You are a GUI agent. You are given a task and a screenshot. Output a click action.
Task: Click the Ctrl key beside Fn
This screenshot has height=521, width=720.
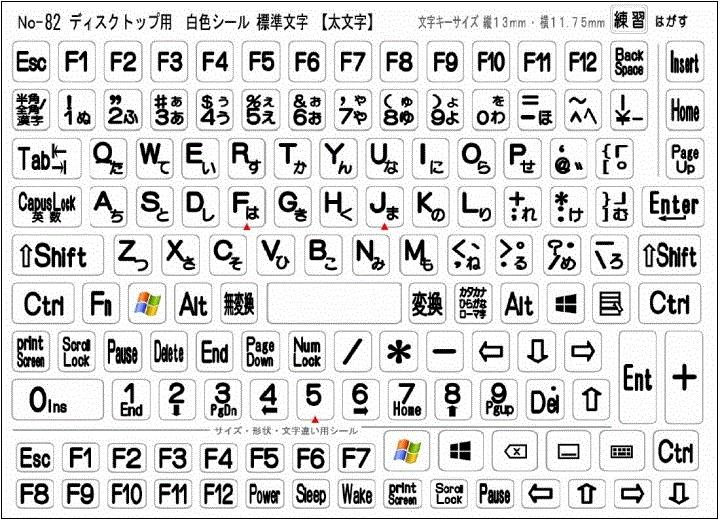pyautogui.click(x=43, y=303)
